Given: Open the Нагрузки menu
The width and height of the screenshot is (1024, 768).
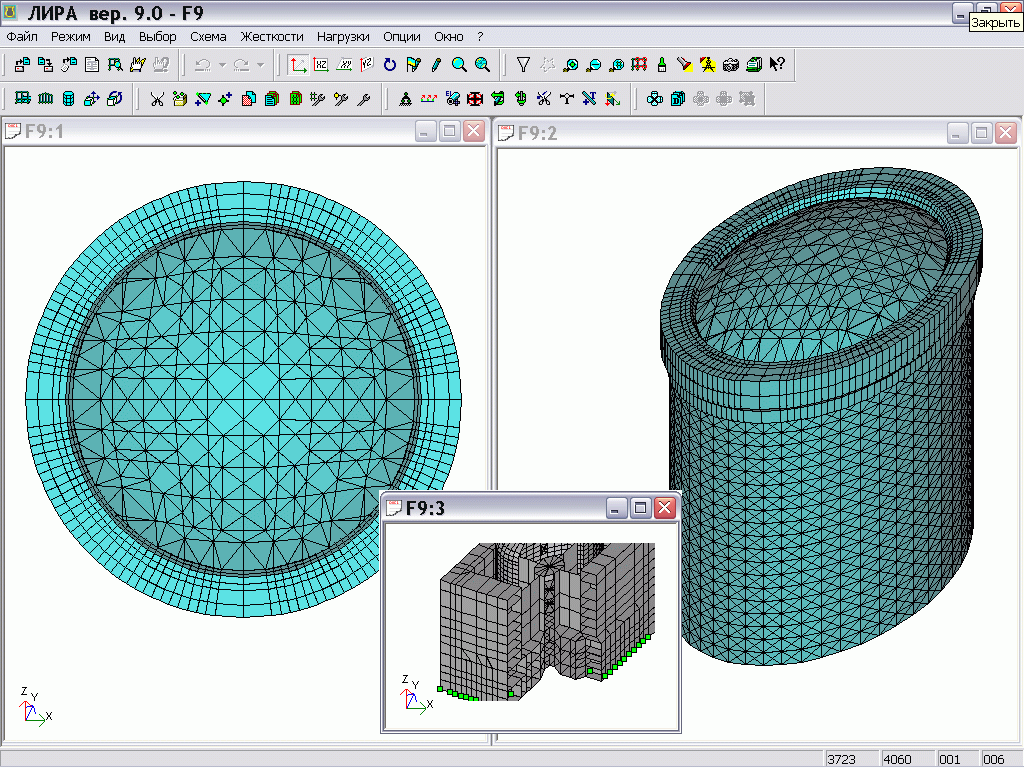Looking at the screenshot, I should (343, 36).
